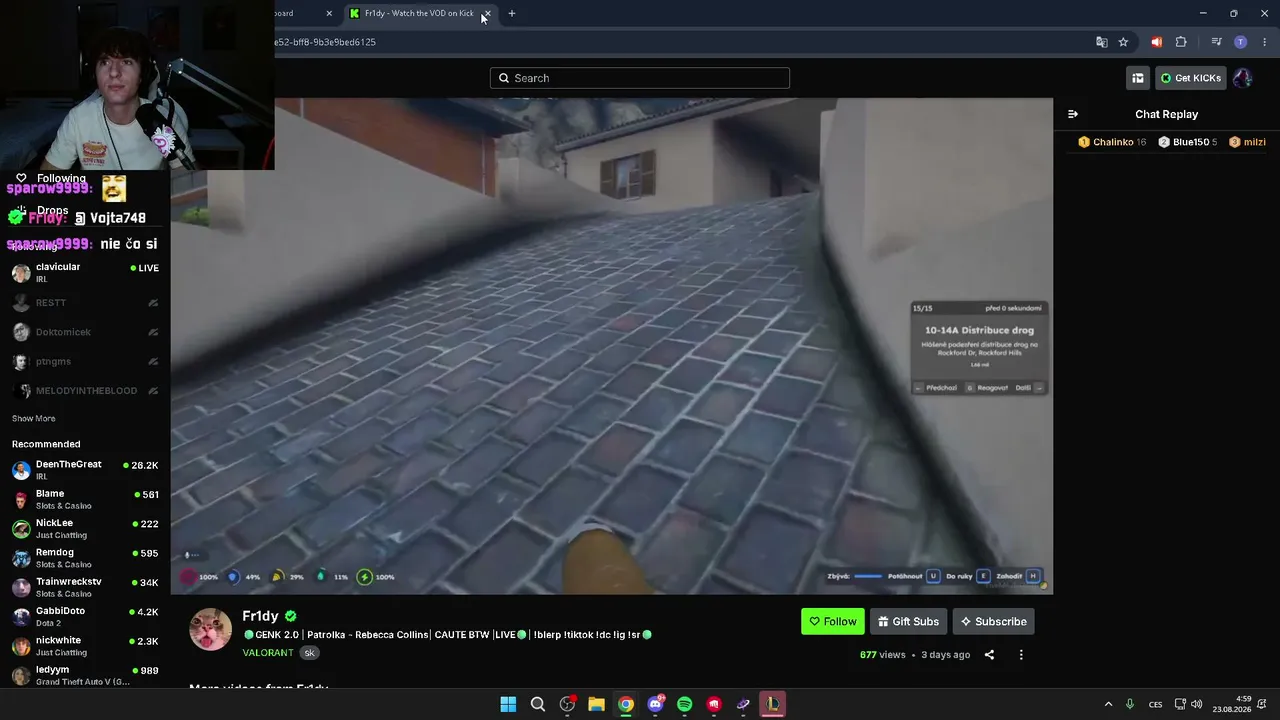Open the Chrome three-dot menu

[x=1265, y=42]
